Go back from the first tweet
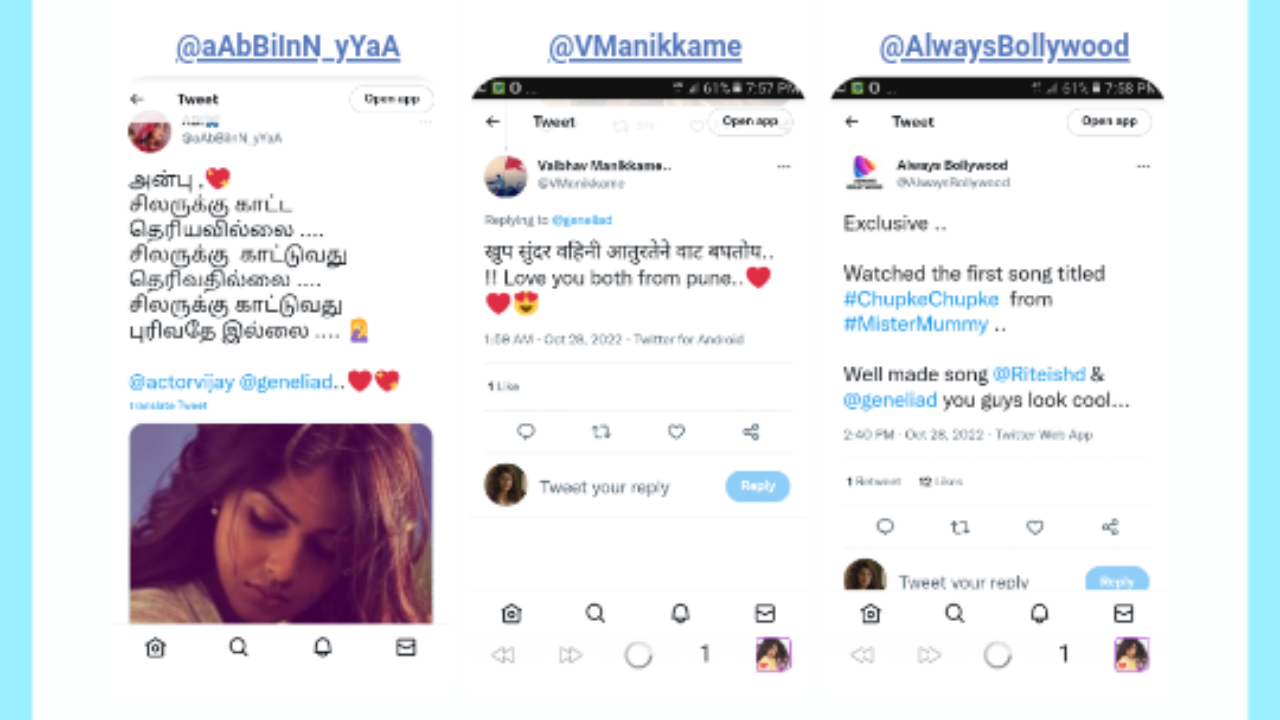 coord(137,99)
